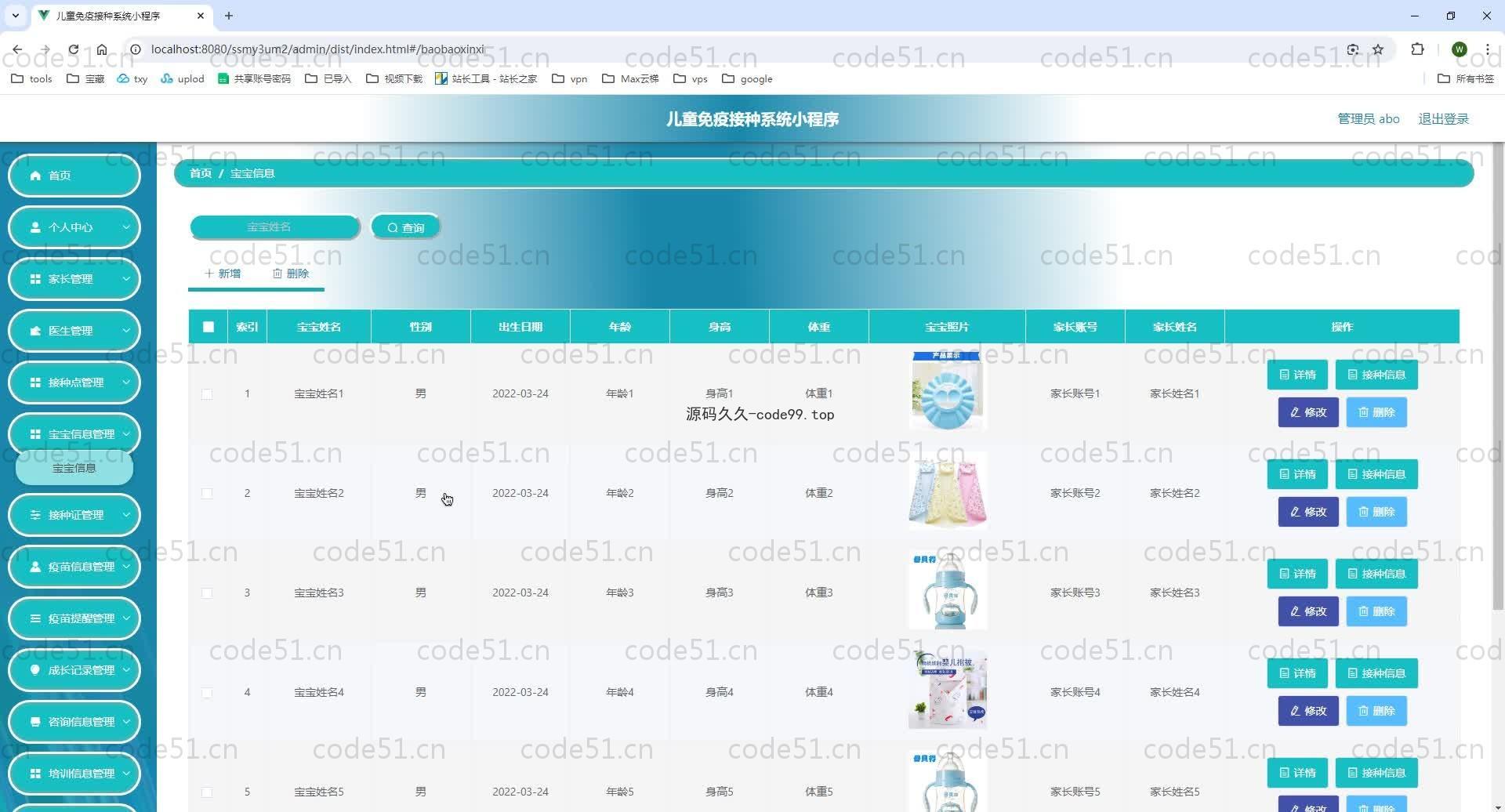Open the blanket photo thumbnail in row 2
This screenshot has width=1505, height=812.
pos(947,490)
